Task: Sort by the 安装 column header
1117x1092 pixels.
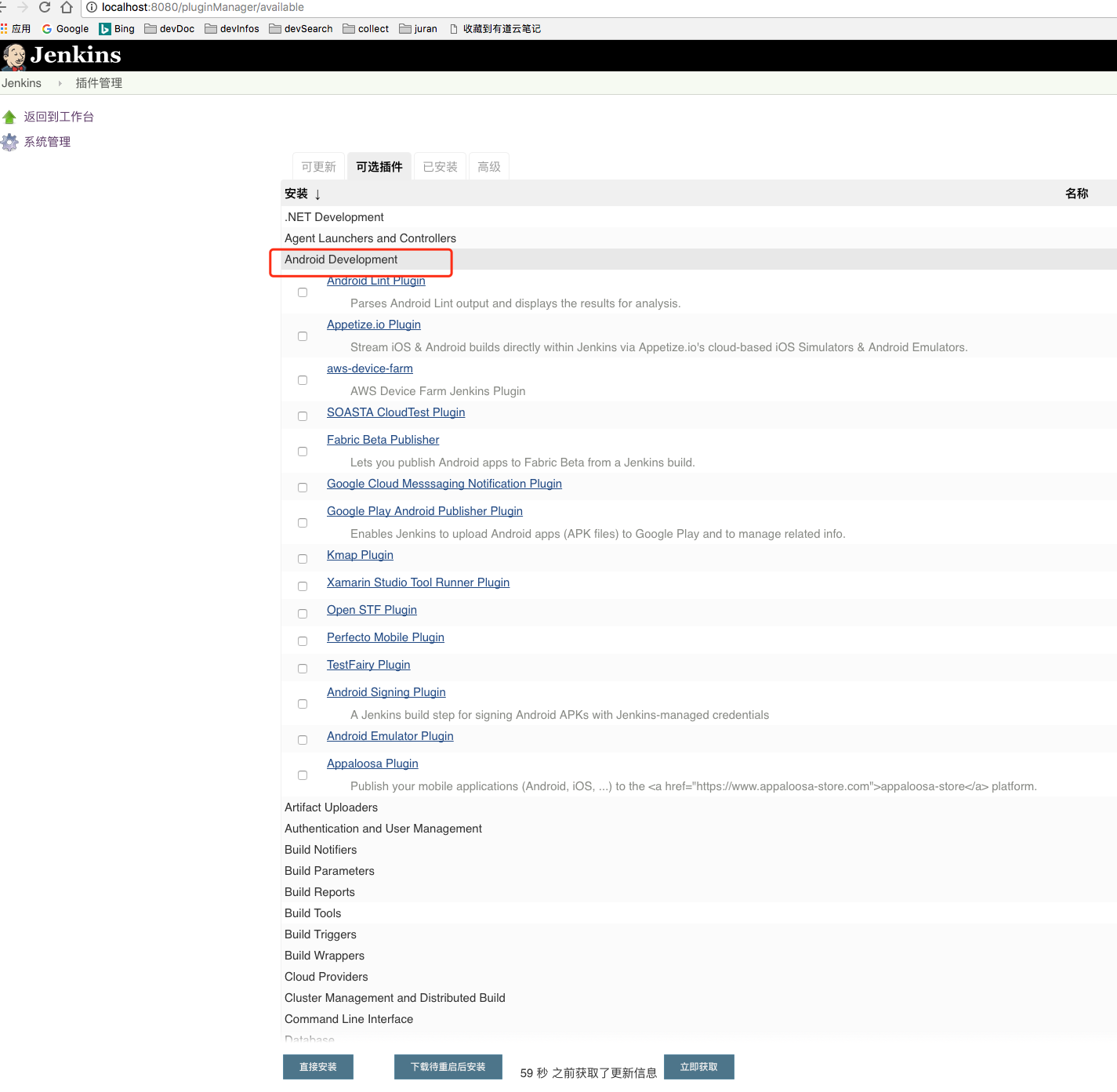Action: coord(303,194)
